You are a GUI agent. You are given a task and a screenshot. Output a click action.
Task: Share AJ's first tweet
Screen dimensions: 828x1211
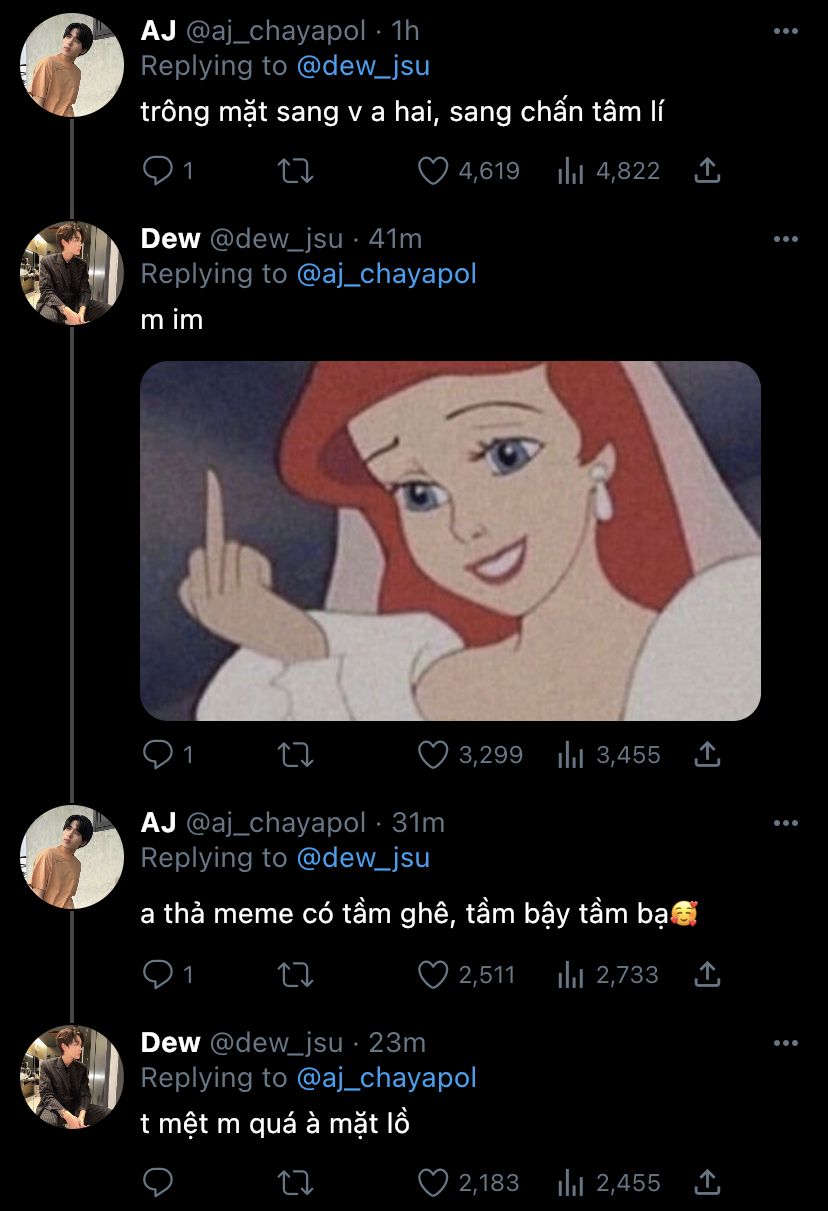707,172
